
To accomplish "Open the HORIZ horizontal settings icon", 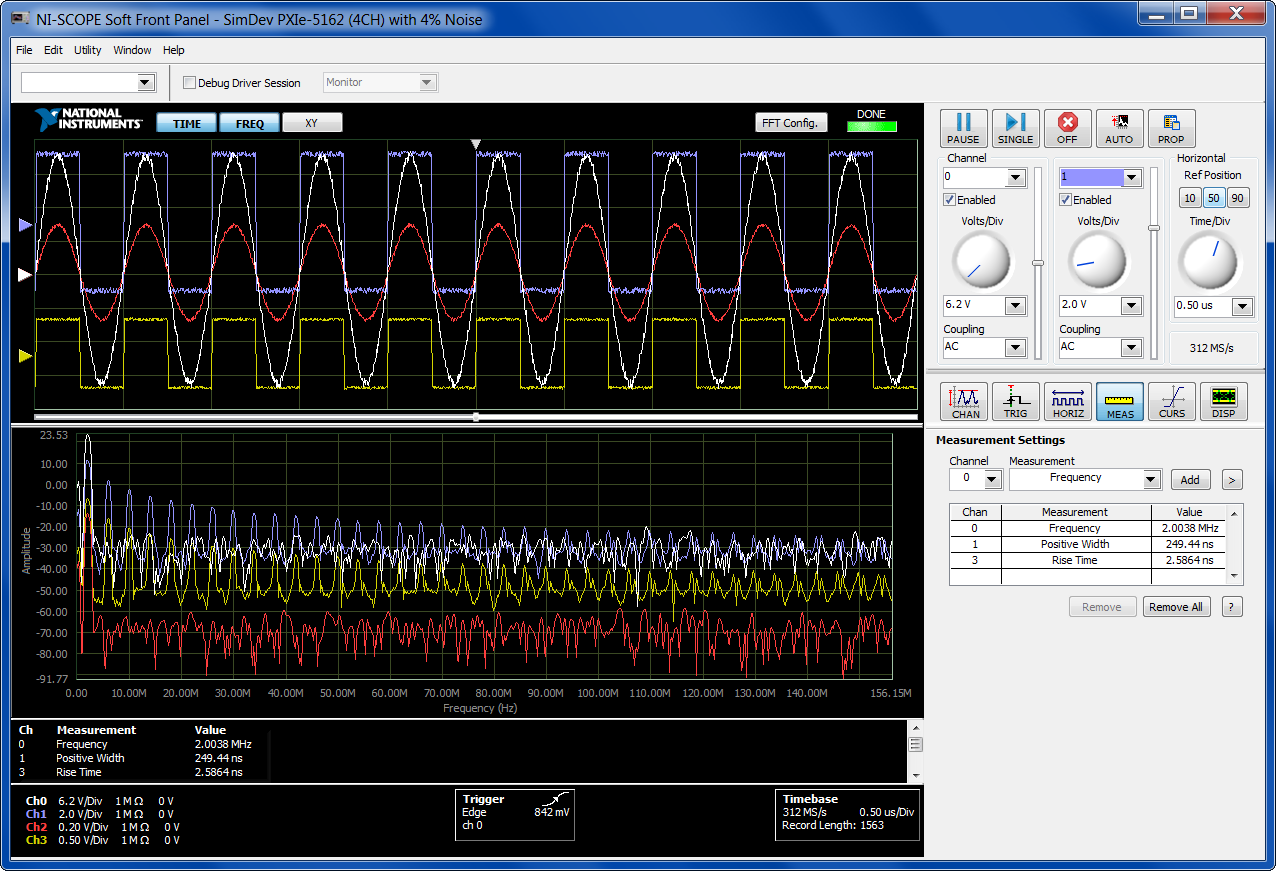I will click(1068, 402).
